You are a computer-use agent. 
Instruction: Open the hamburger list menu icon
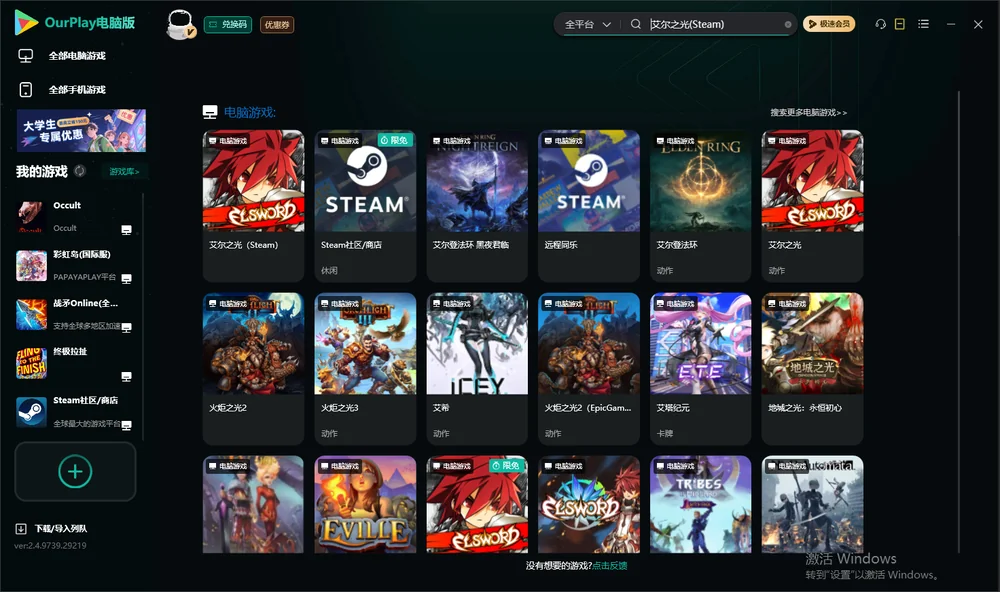[923, 24]
